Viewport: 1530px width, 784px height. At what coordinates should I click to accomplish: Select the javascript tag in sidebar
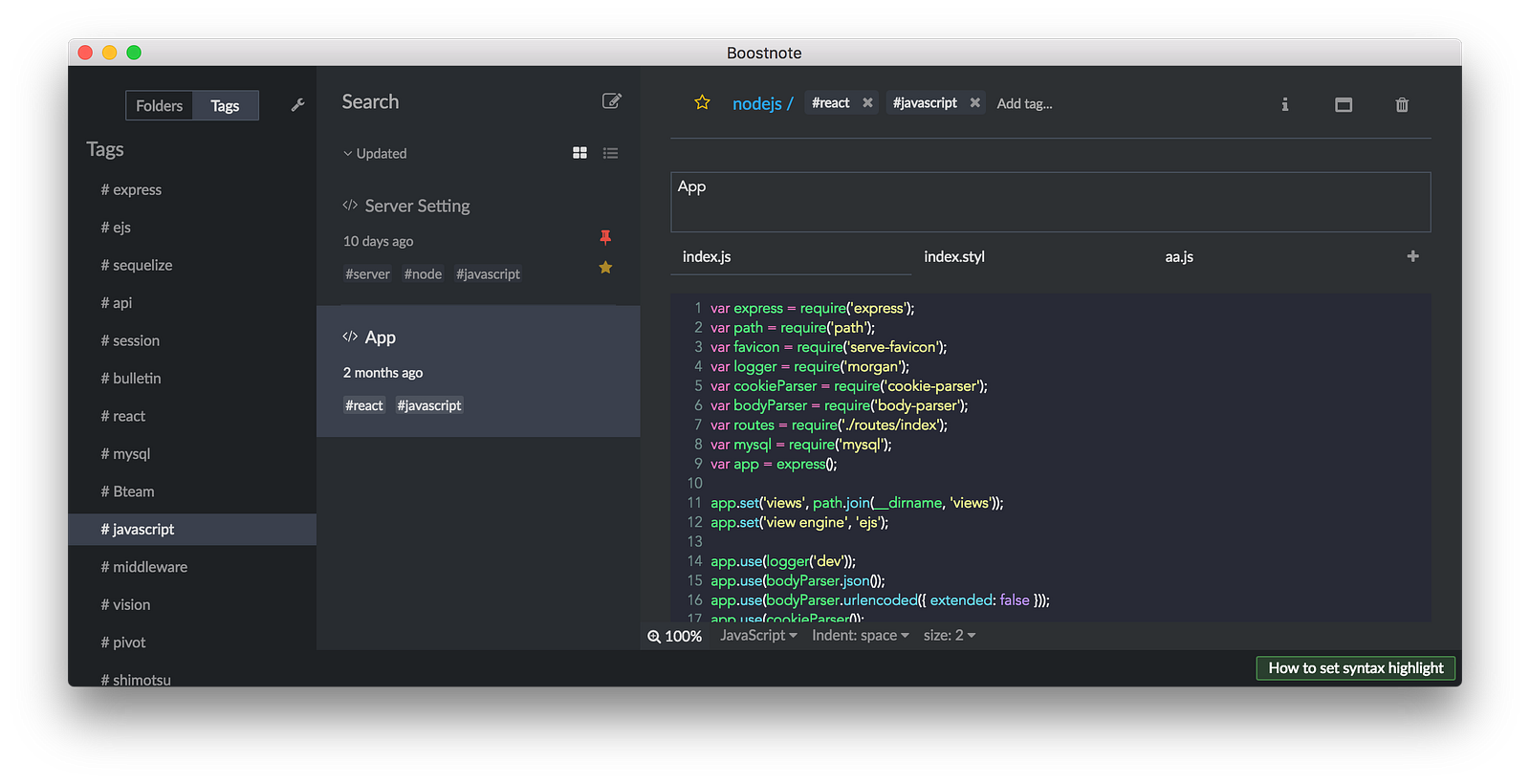(192, 530)
